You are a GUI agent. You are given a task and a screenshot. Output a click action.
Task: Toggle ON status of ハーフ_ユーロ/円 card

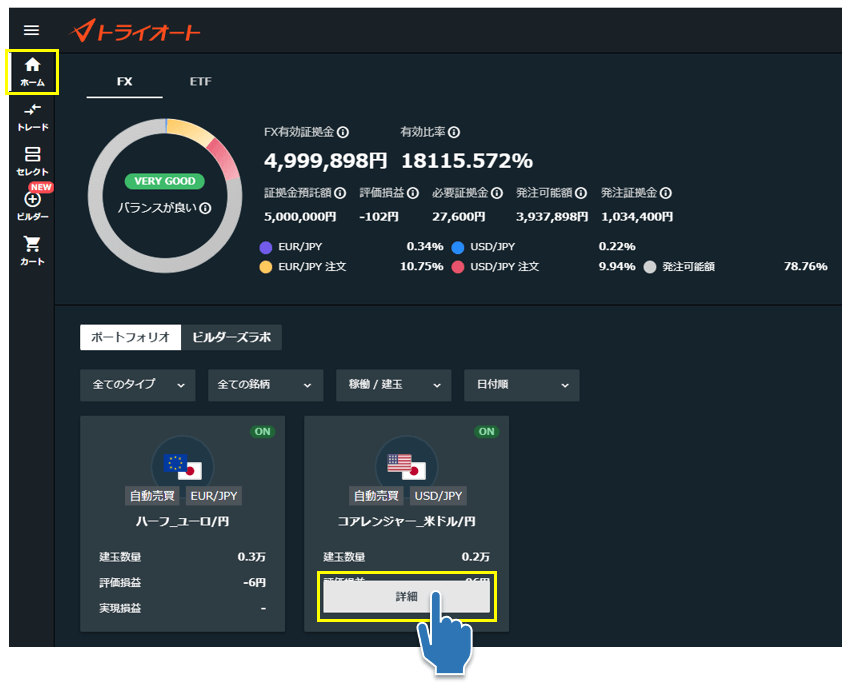[262, 432]
